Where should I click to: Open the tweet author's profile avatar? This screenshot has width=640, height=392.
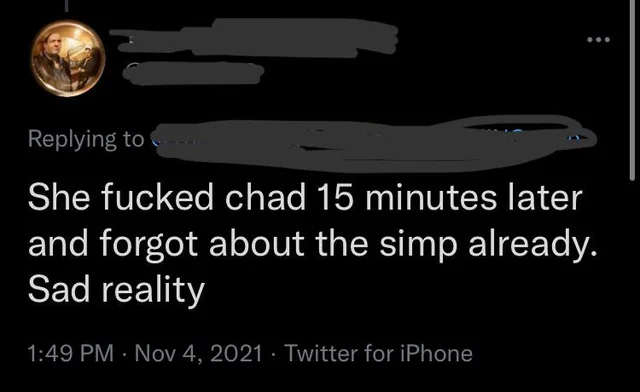pos(68,58)
